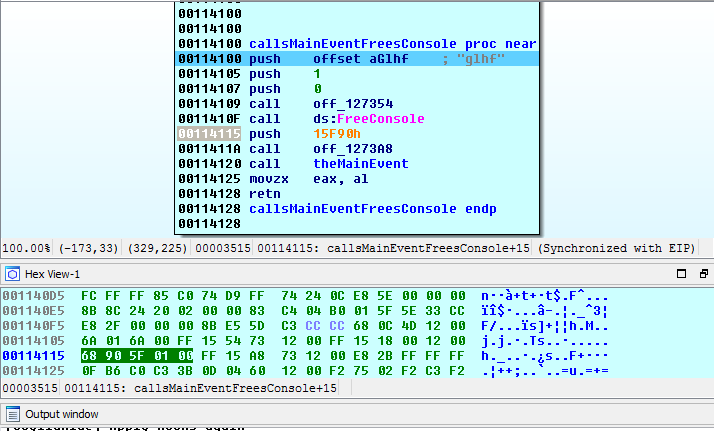The height and width of the screenshot is (431, 714).
Task: Click the 100.00% zoom status field
Action: point(26,248)
